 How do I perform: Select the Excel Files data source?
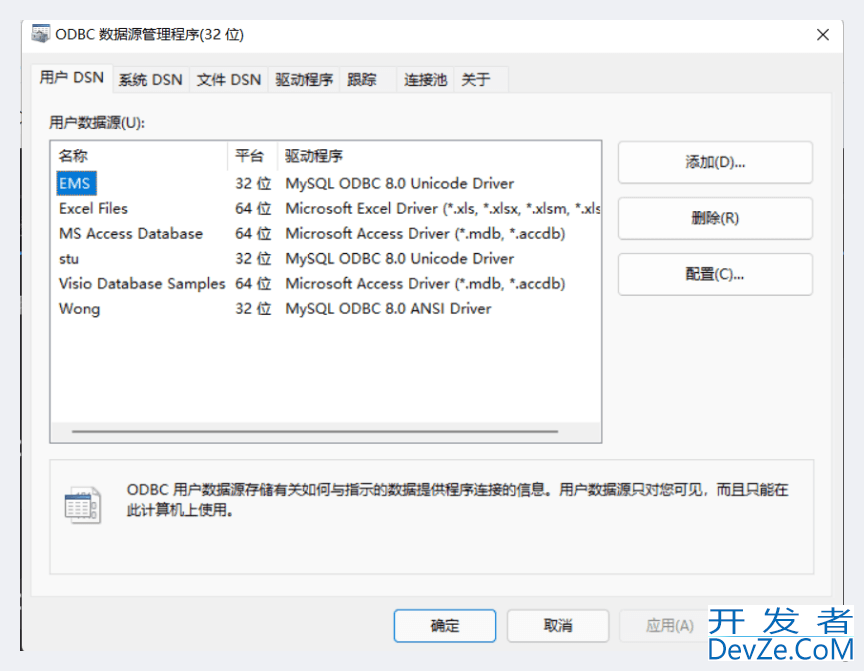coord(93,209)
